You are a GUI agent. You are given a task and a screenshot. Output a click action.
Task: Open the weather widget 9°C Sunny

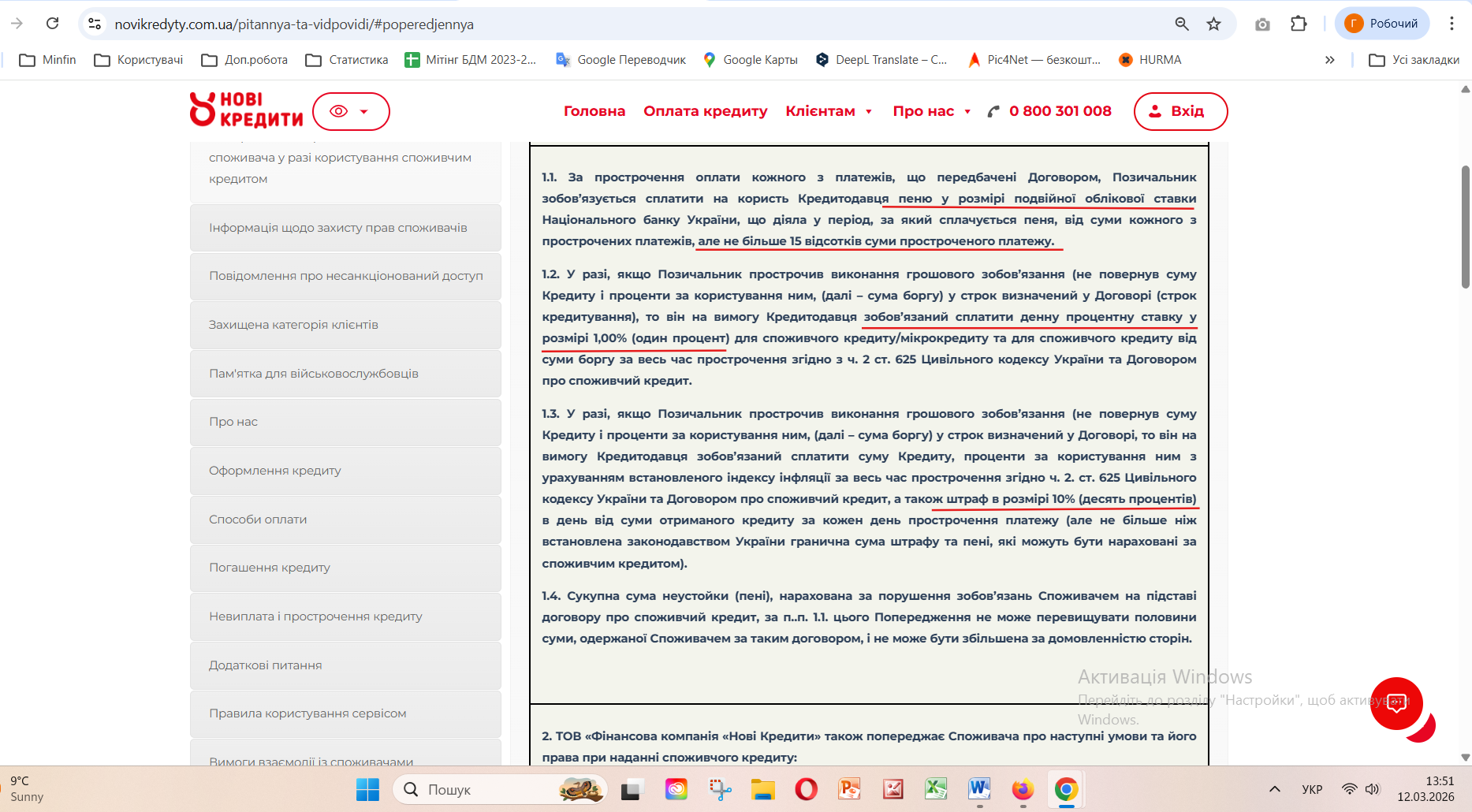click(27, 789)
